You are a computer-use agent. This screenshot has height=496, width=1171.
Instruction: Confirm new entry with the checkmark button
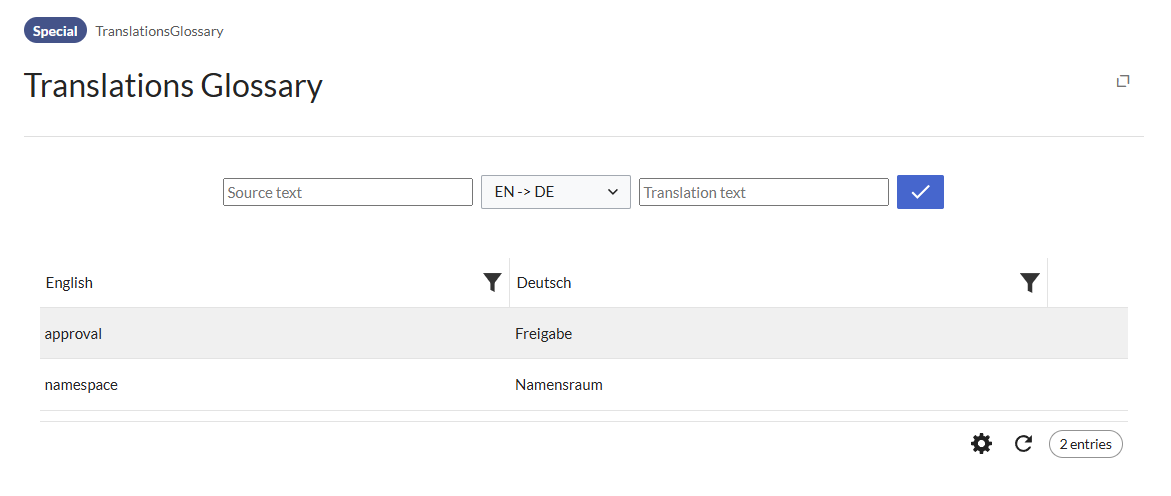(920, 192)
